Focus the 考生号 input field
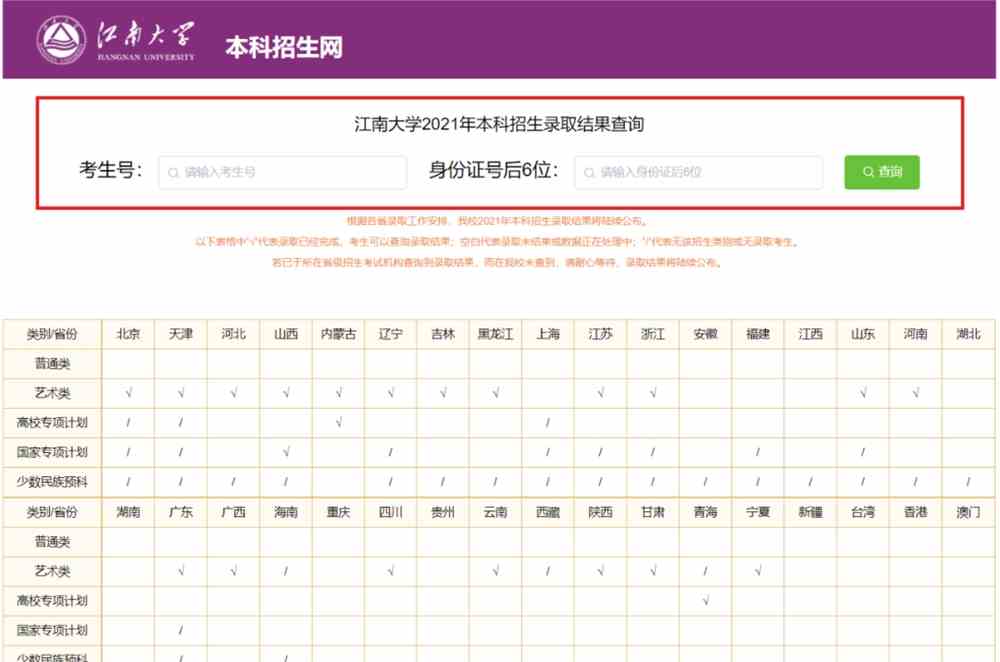Image resolution: width=1000 pixels, height=662 pixels. pos(283,172)
